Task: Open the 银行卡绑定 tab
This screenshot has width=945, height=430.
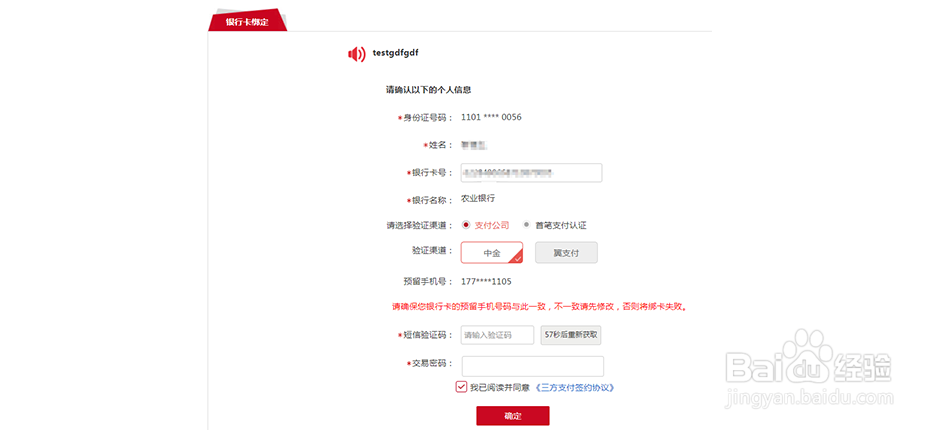Action: [248, 21]
